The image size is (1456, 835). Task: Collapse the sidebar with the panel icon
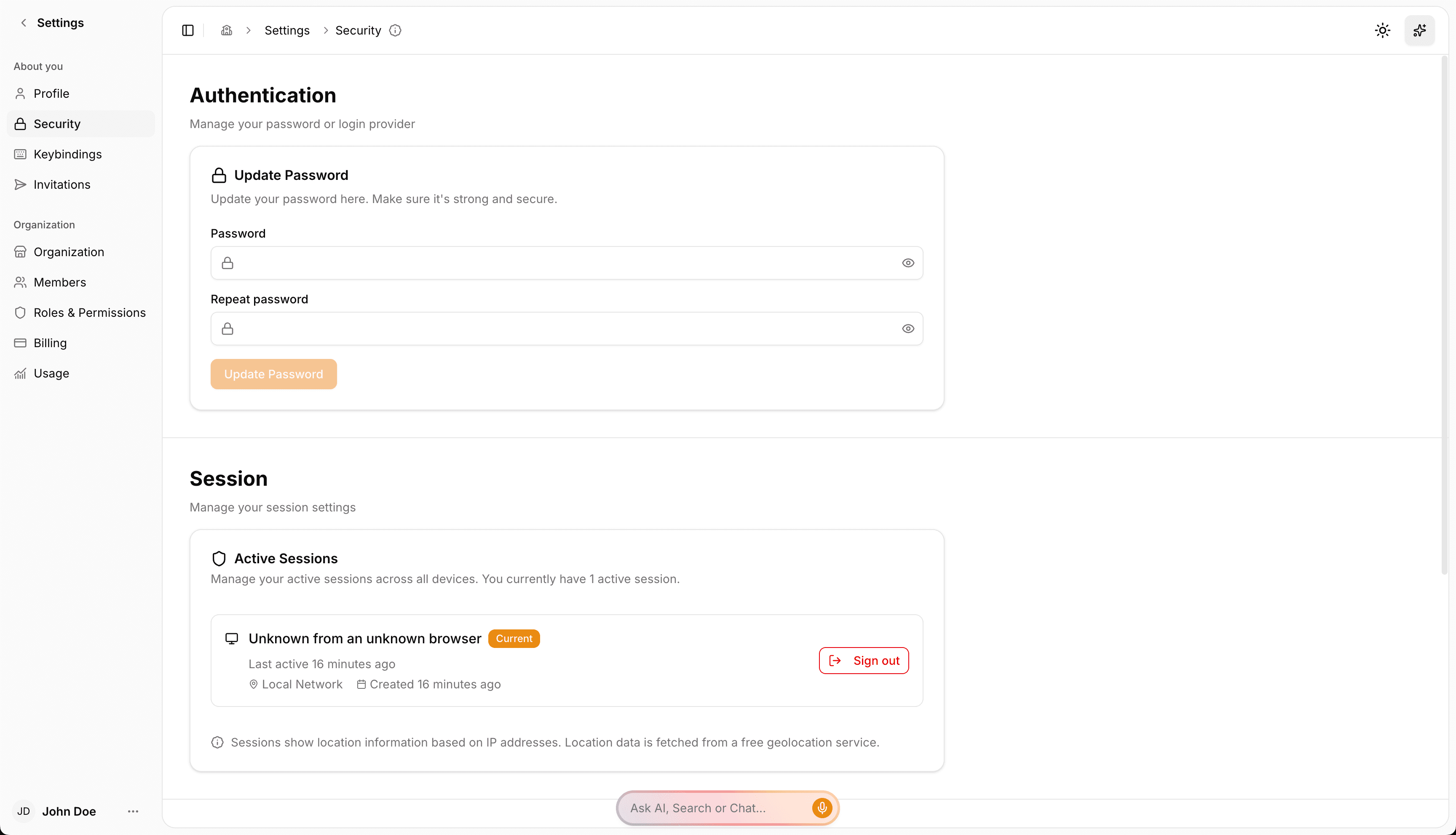click(x=187, y=30)
